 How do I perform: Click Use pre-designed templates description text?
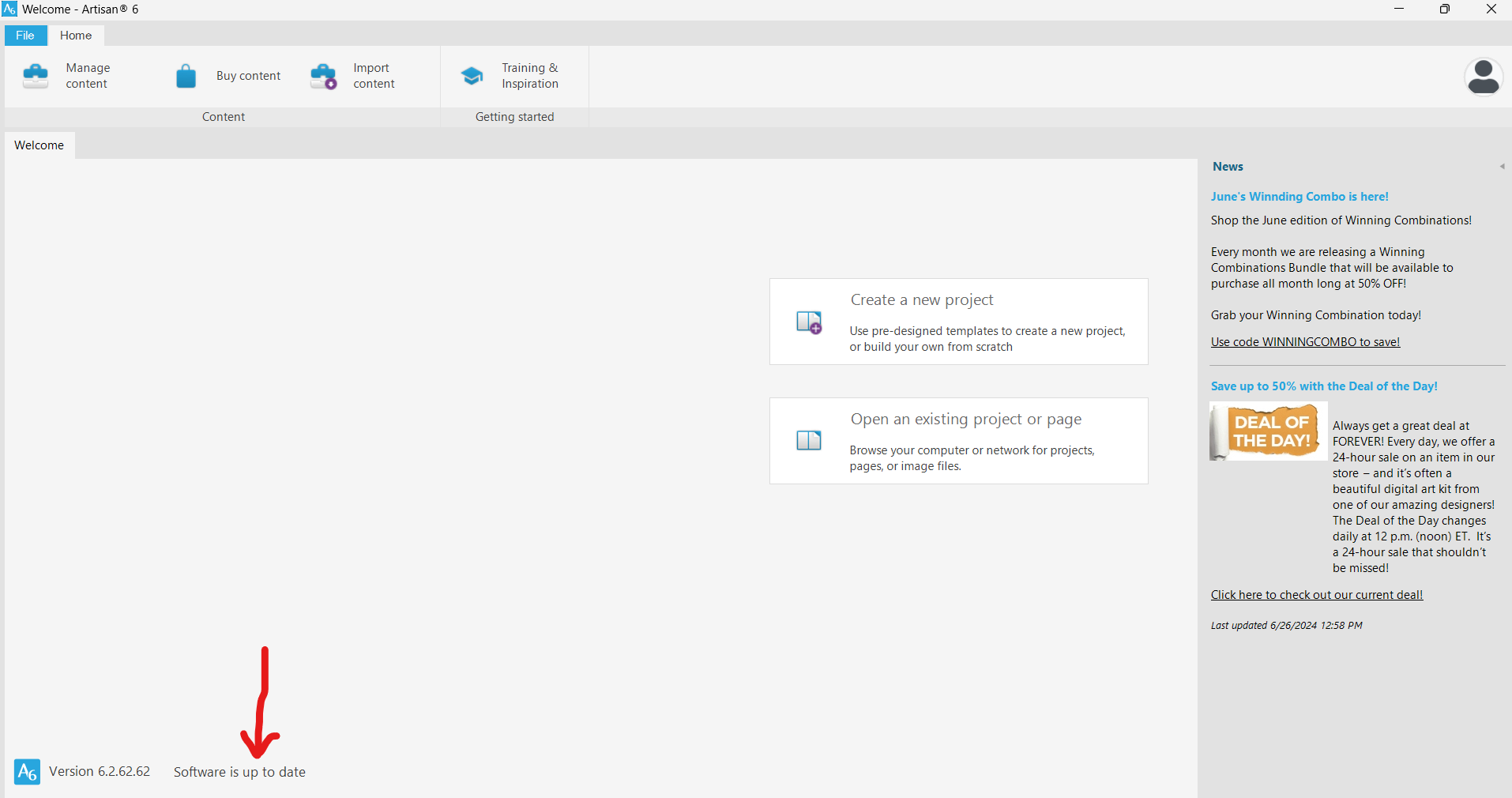987,339
